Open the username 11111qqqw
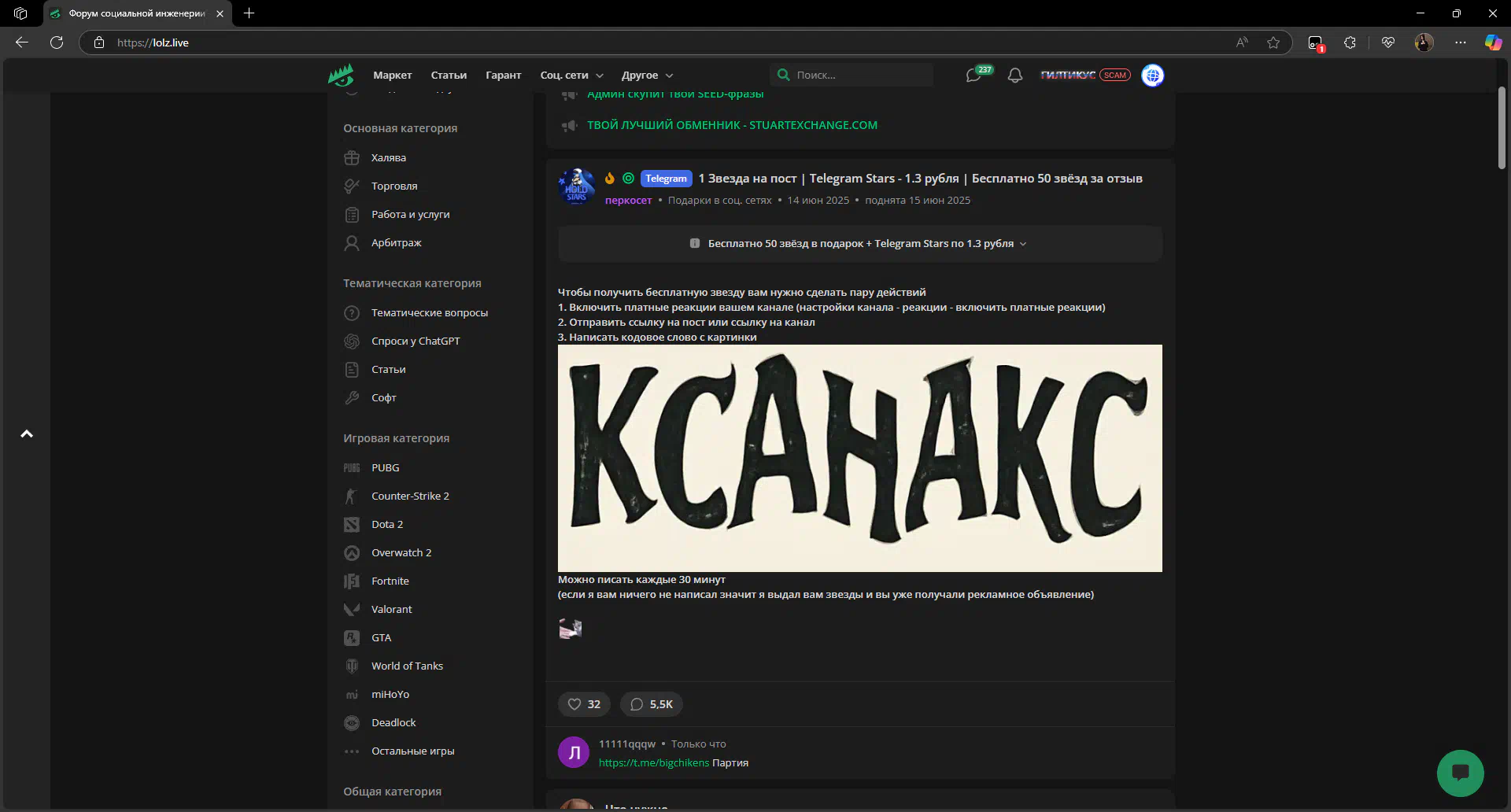This screenshot has width=1511, height=812. point(627,744)
